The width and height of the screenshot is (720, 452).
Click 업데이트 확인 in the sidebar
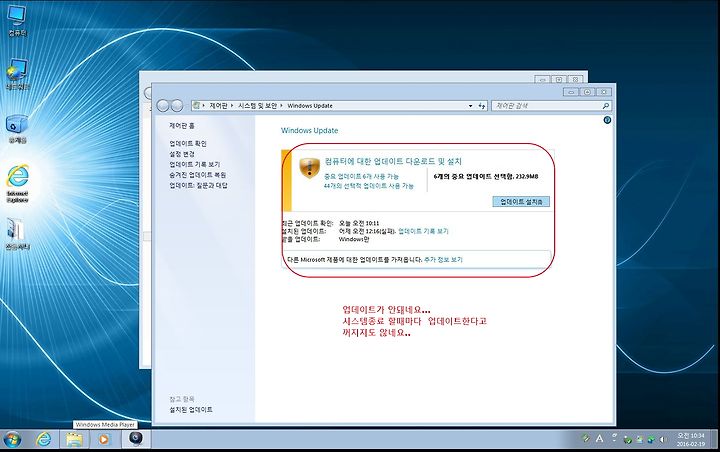pyautogui.click(x=188, y=144)
